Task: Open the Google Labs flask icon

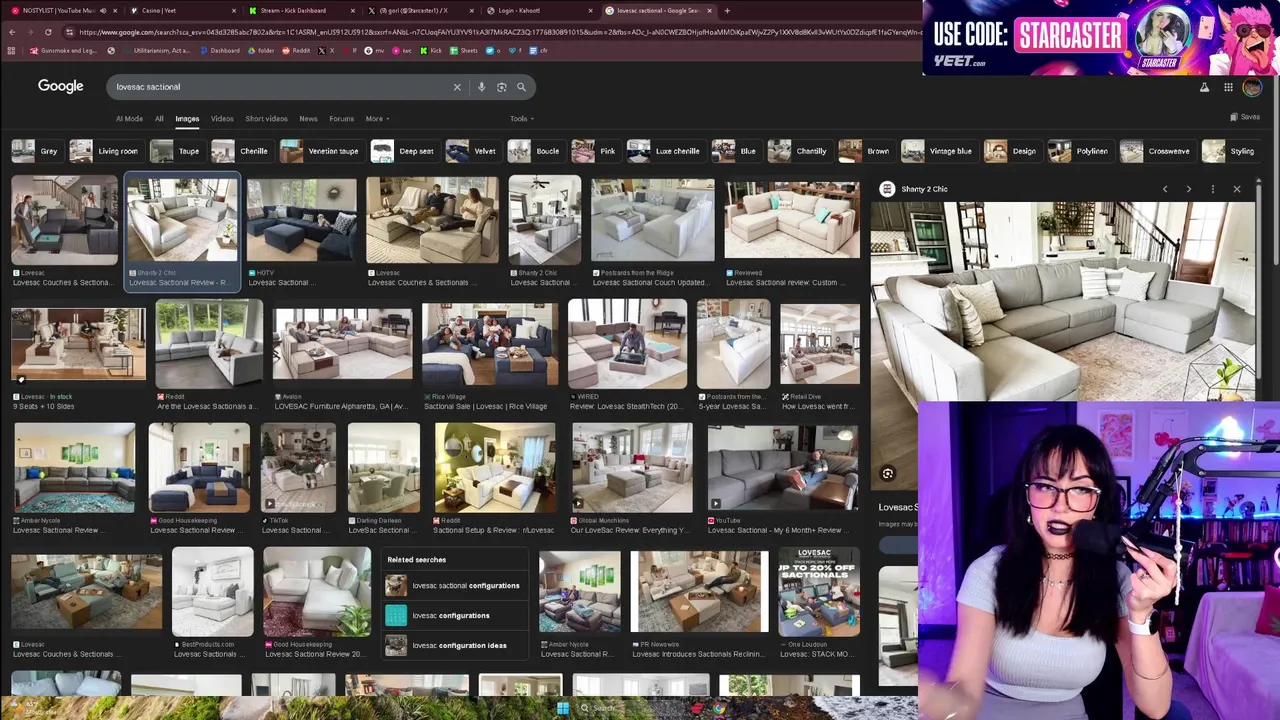Action: click(x=1204, y=87)
